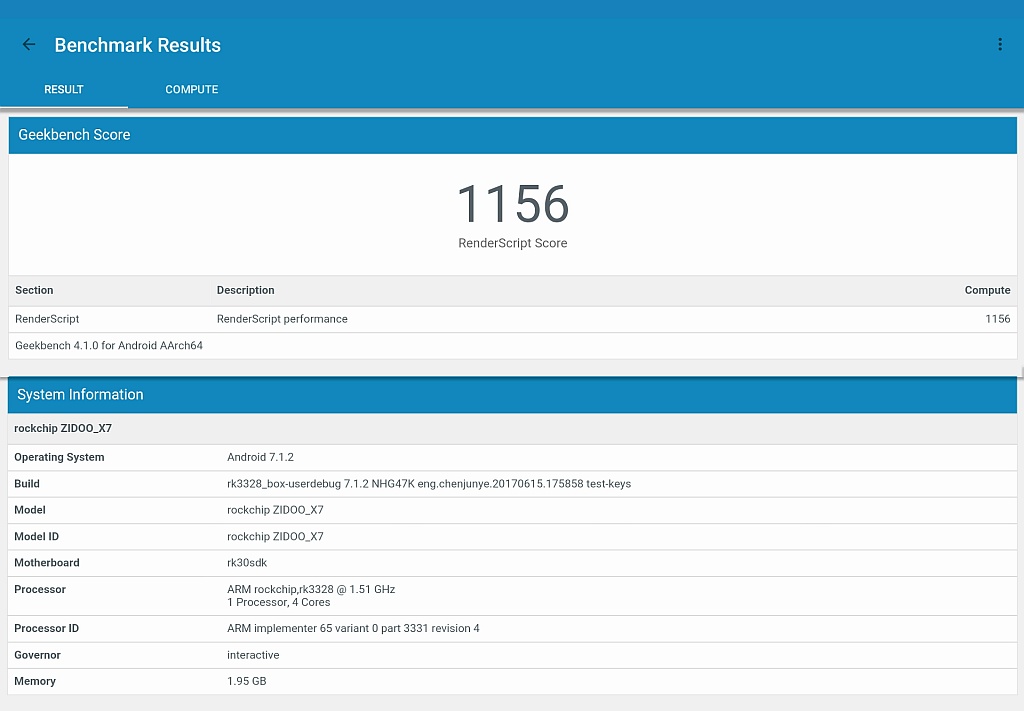Click the 1 Processor, 4 Cores line
This screenshot has height=711, width=1024.
[x=279, y=603]
